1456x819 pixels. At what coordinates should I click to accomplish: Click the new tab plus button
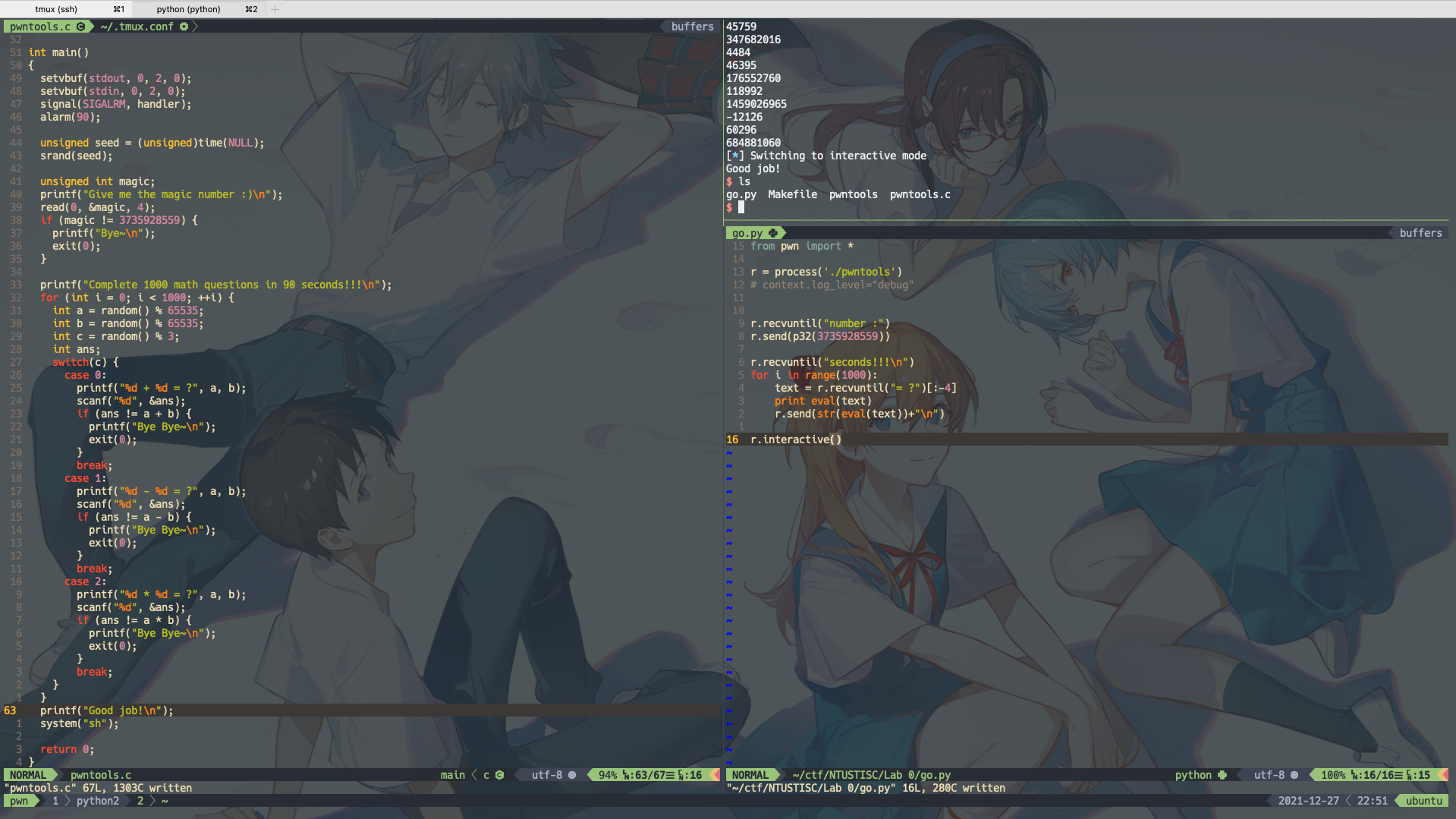click(x=275, y=9)
